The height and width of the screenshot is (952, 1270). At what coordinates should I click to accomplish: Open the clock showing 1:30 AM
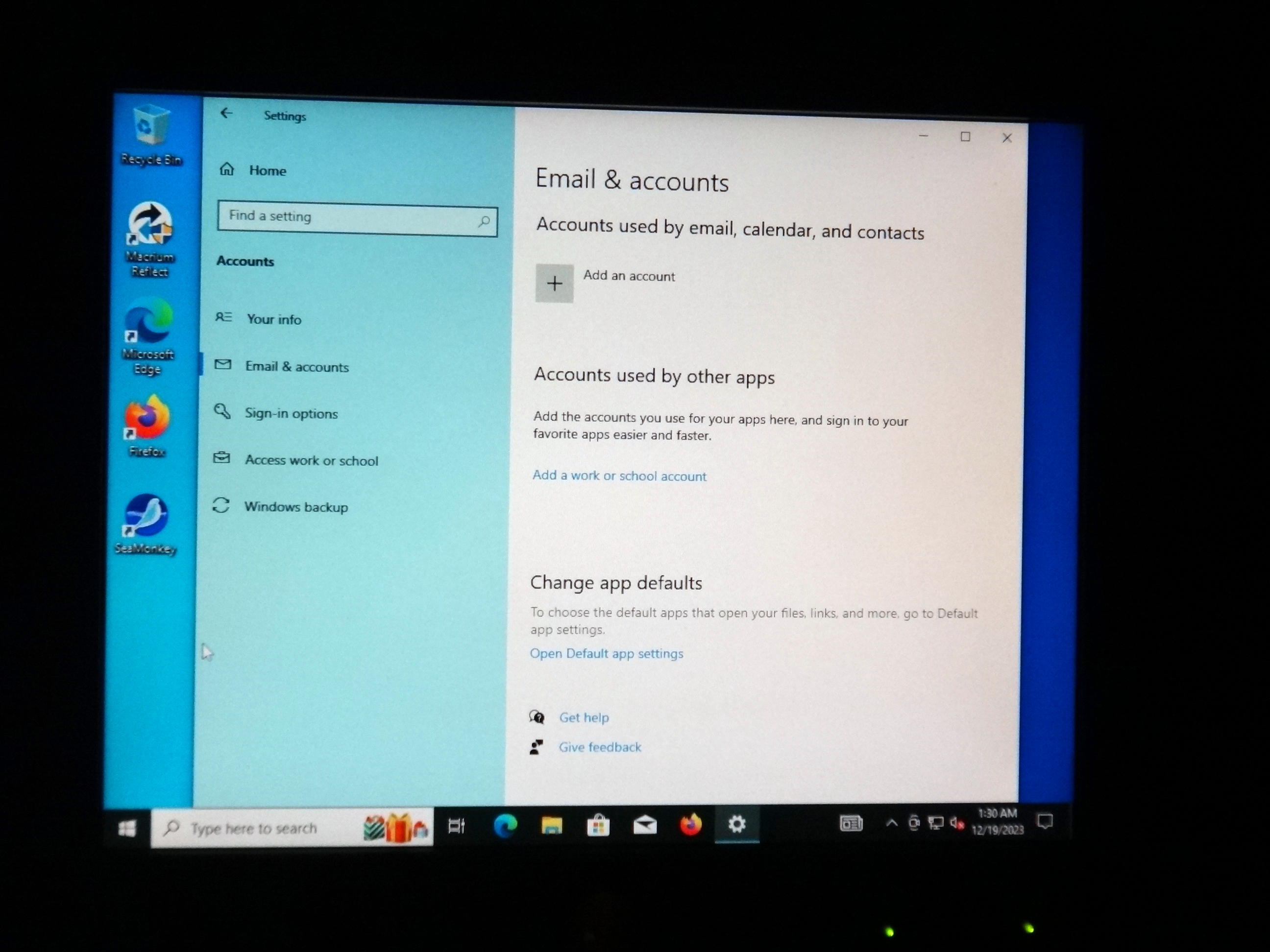(x=998, y=822)
